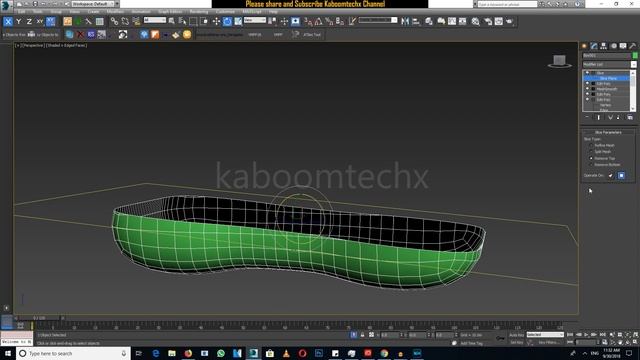Switch to the Modify panel tab
The image size is (640, 360).
coord(594,46)
